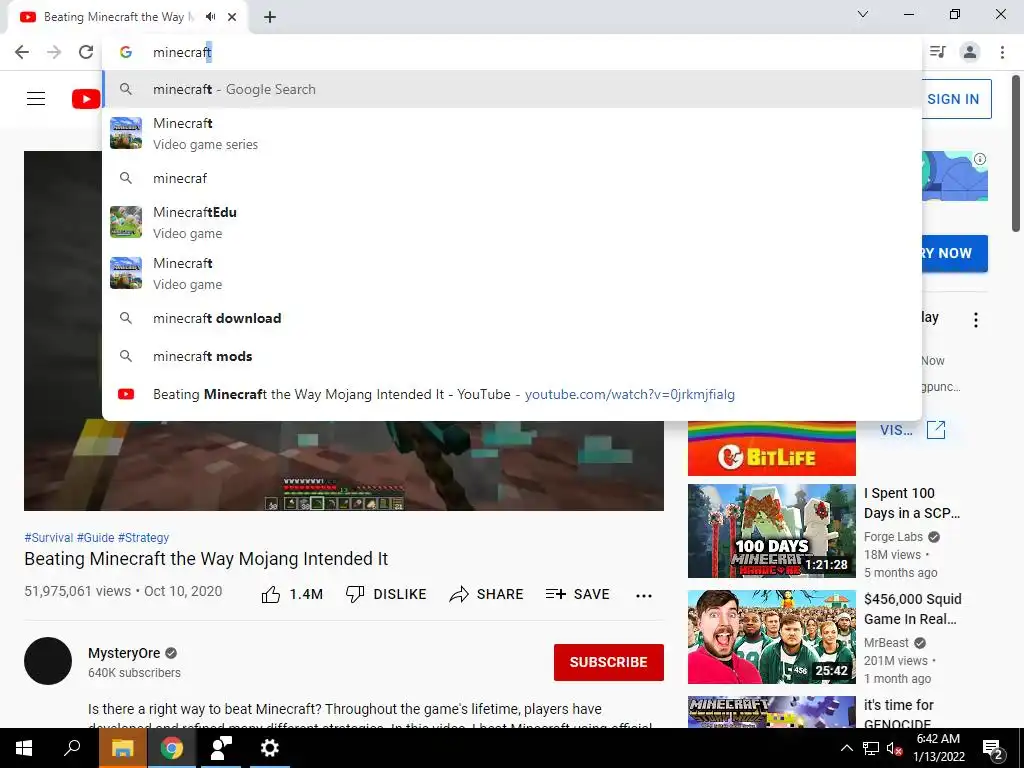Click the address bar containing minecraft
This screenshot has height=768, width=1024.
tap(512, 52)
